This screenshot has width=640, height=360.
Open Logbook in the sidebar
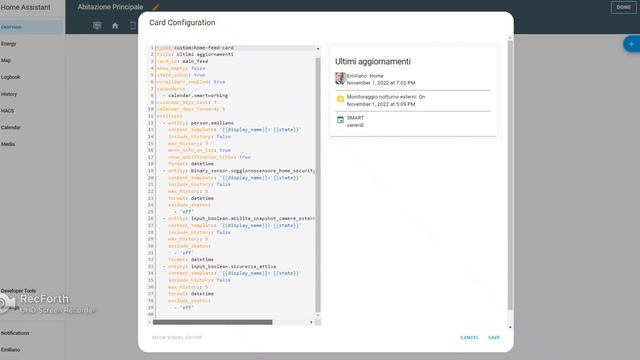(32, 77)
